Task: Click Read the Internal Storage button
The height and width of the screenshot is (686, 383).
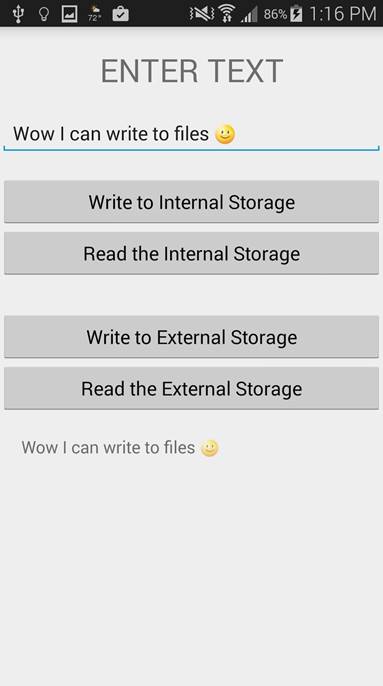Action: point(191,253)
